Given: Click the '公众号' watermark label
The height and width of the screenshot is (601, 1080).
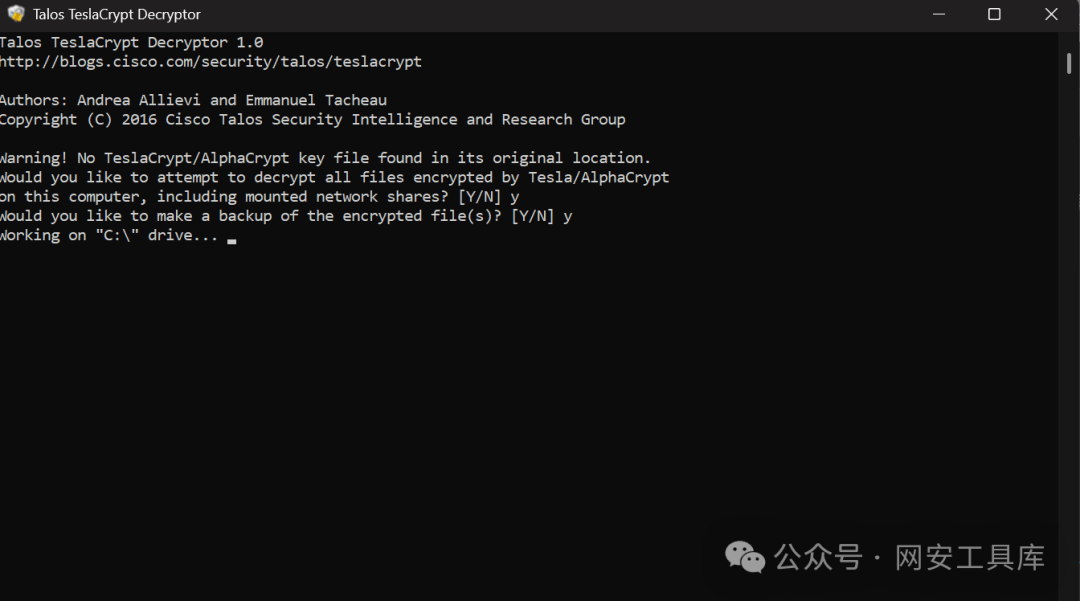Looking at the screenshot, I should (x=818, y=557).
